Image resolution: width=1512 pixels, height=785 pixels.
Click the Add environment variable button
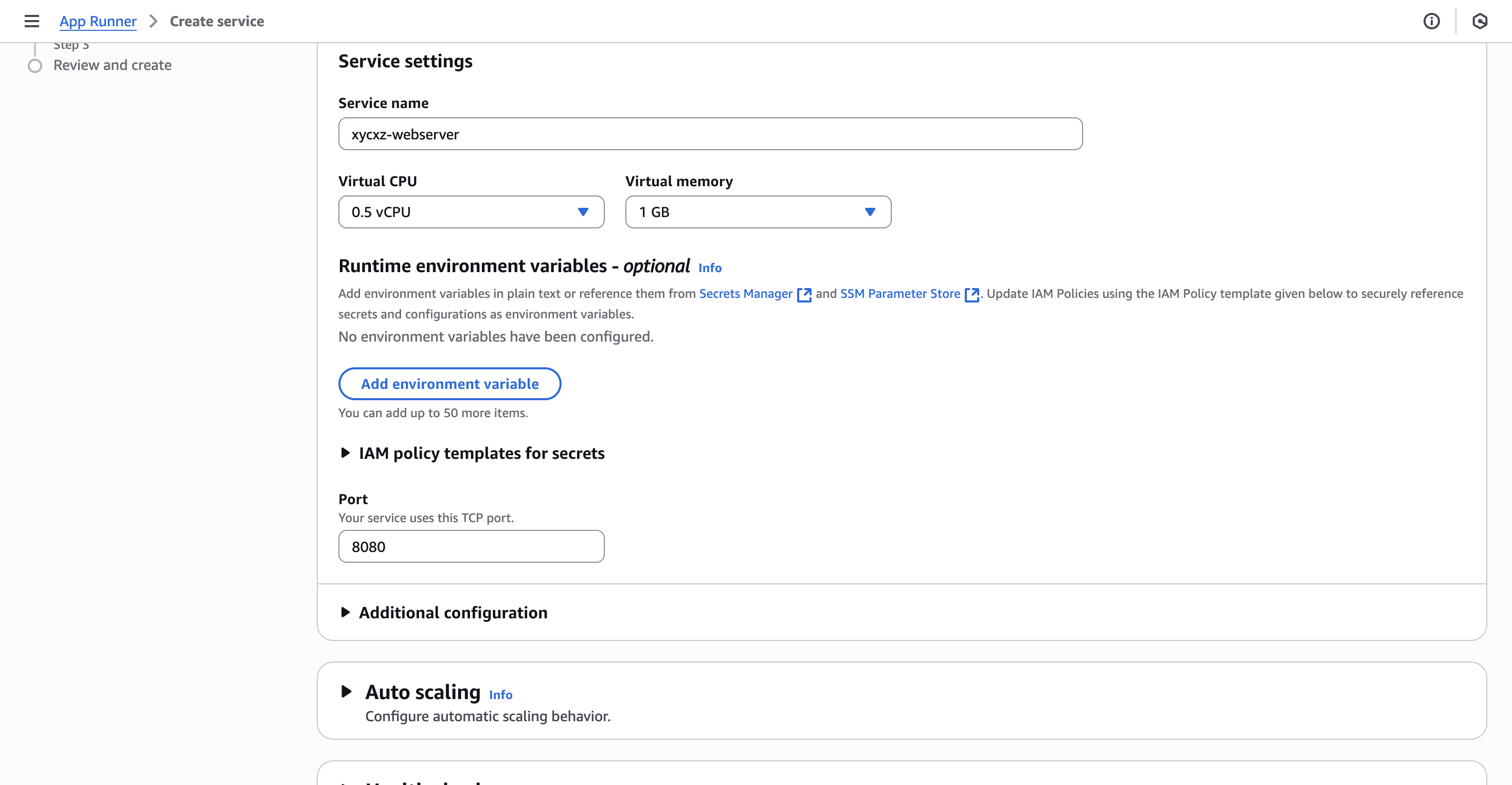coord(449,383)
